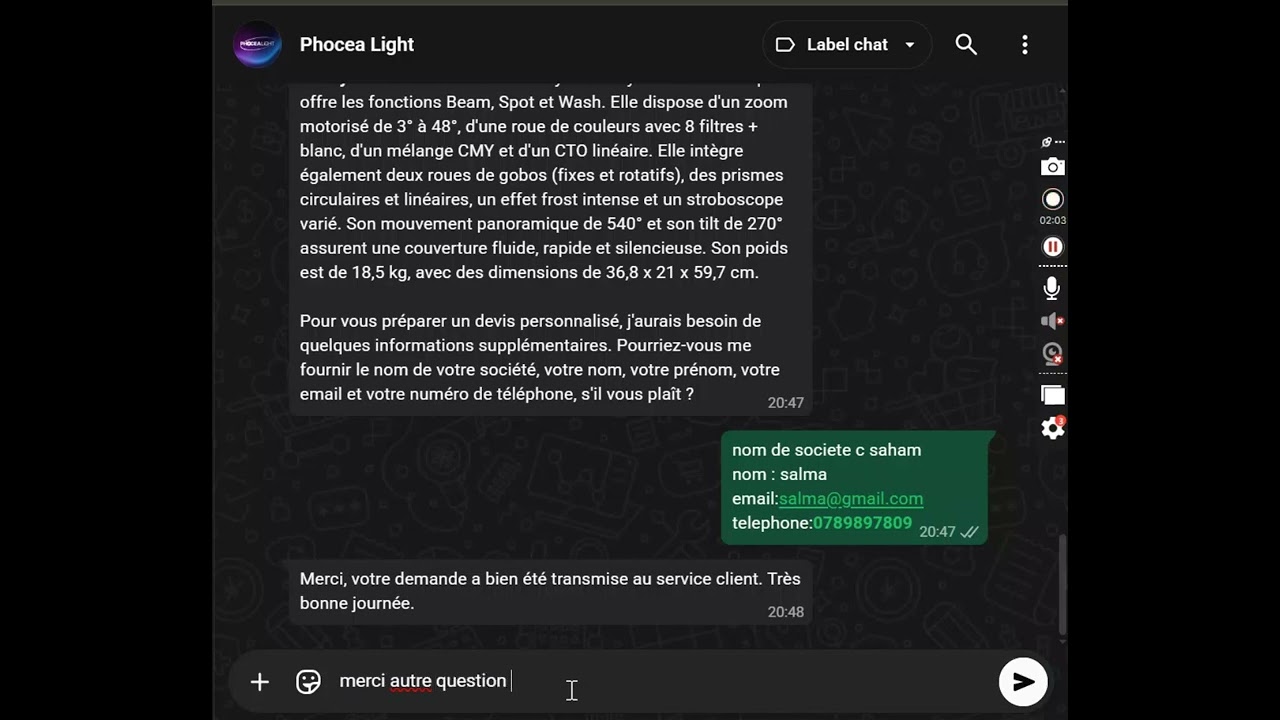Image resolution: width=1280 pixels, height=720 pixels.
Task: Toggle the microphone in the recorder toolbar
Action: pos(1052,289)
